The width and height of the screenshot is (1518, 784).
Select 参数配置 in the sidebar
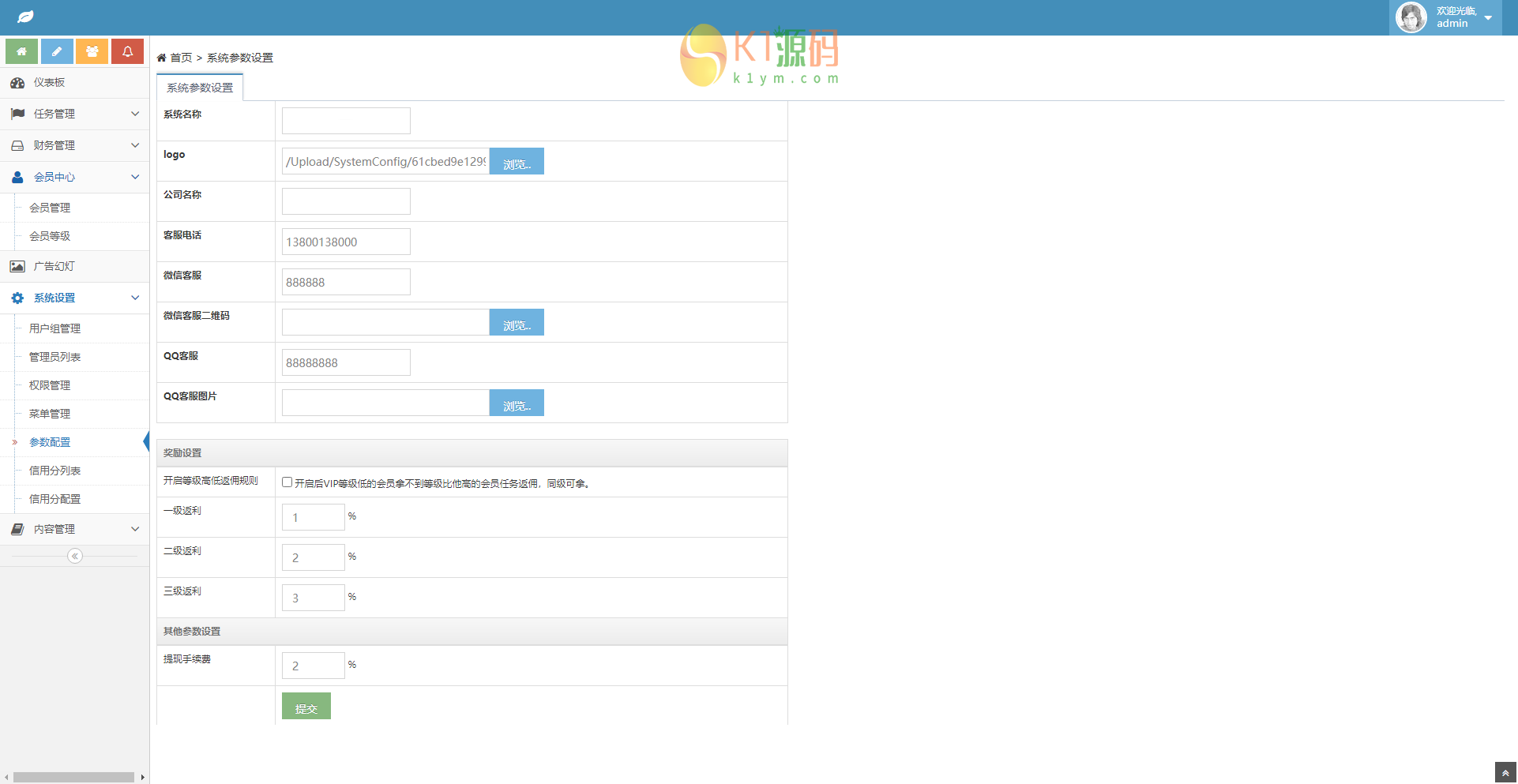click(x=50, y=442)
